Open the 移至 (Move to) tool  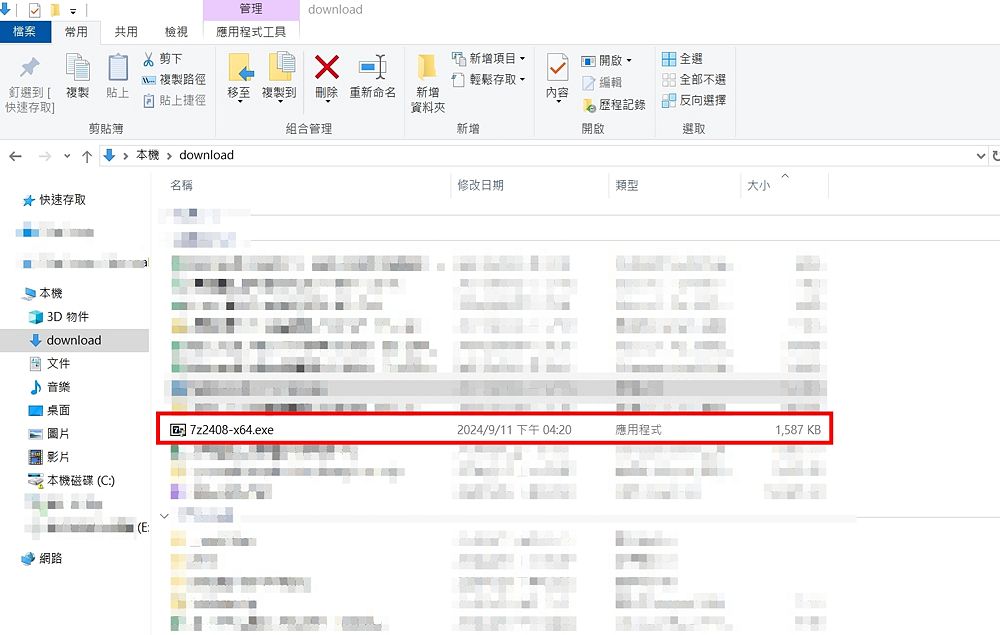point(240,80)
